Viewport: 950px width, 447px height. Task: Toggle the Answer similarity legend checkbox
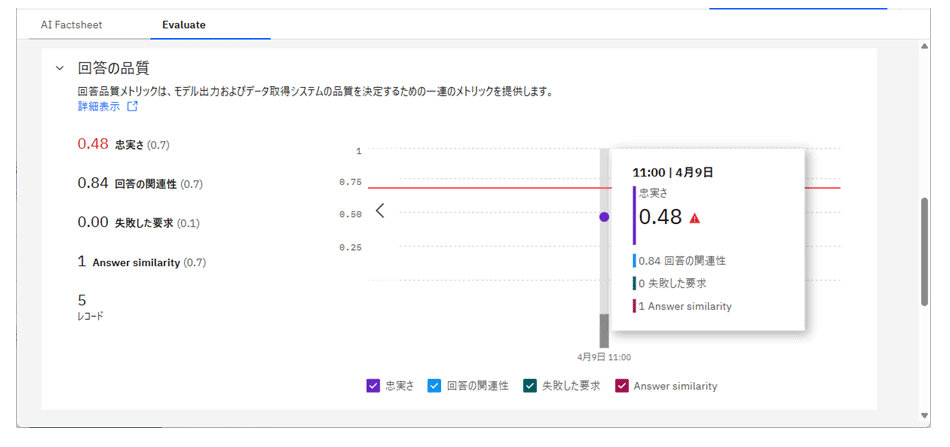621,385
